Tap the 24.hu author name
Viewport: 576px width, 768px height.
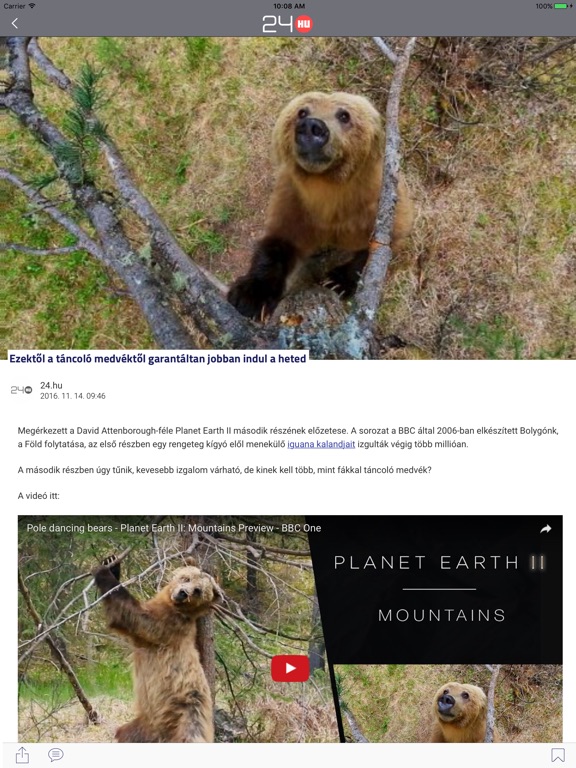(x=51, y=385)
